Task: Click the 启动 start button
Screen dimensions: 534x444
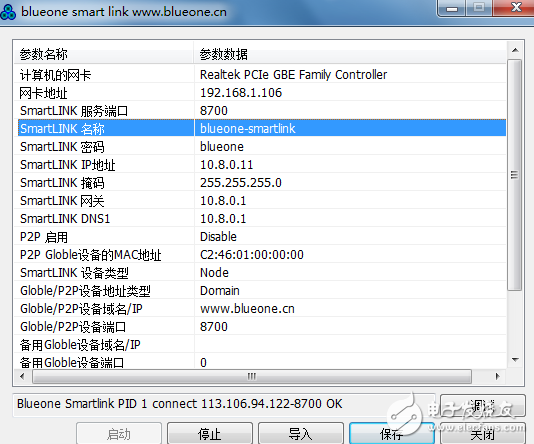Action: (x=119, y=434)
